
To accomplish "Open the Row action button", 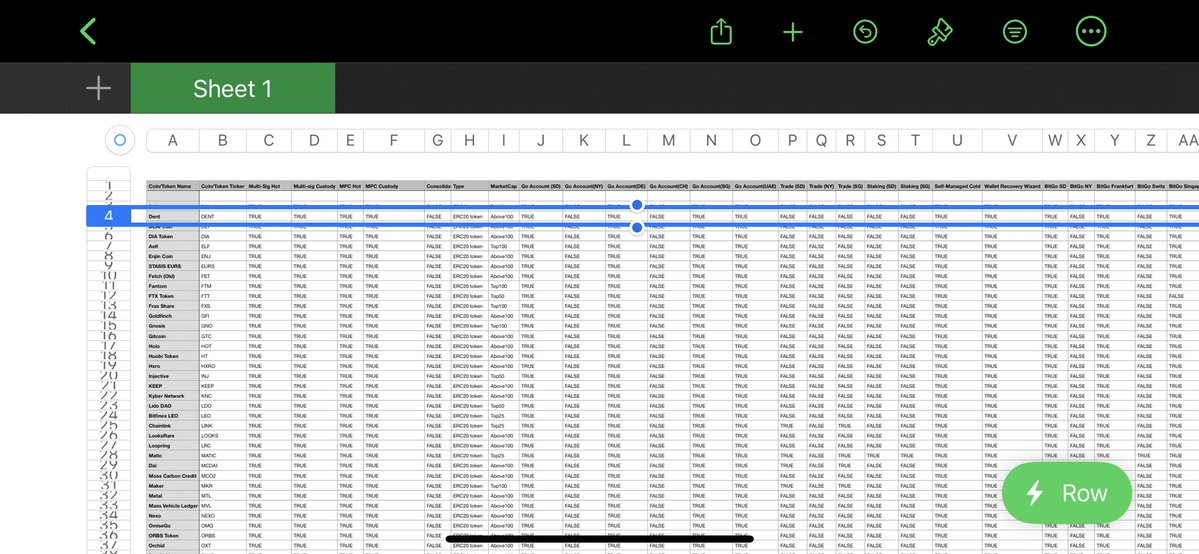I will (x=1067, y=493).
